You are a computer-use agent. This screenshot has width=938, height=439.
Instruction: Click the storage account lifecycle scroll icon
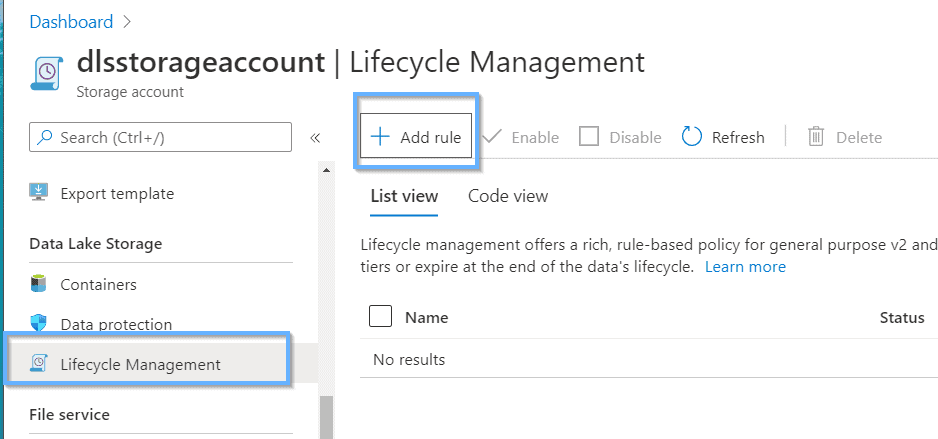point(47,74)
